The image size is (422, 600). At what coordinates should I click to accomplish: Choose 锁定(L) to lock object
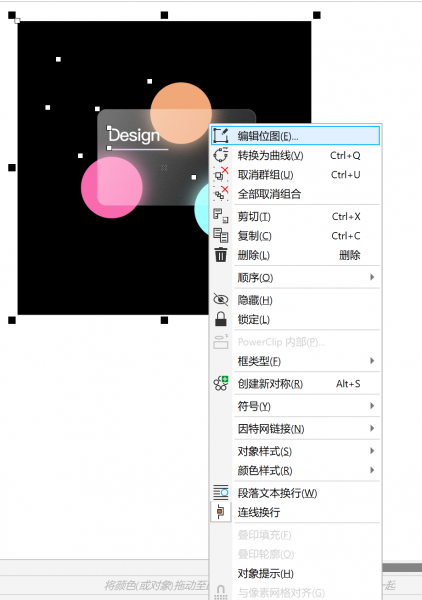(295, 319)
